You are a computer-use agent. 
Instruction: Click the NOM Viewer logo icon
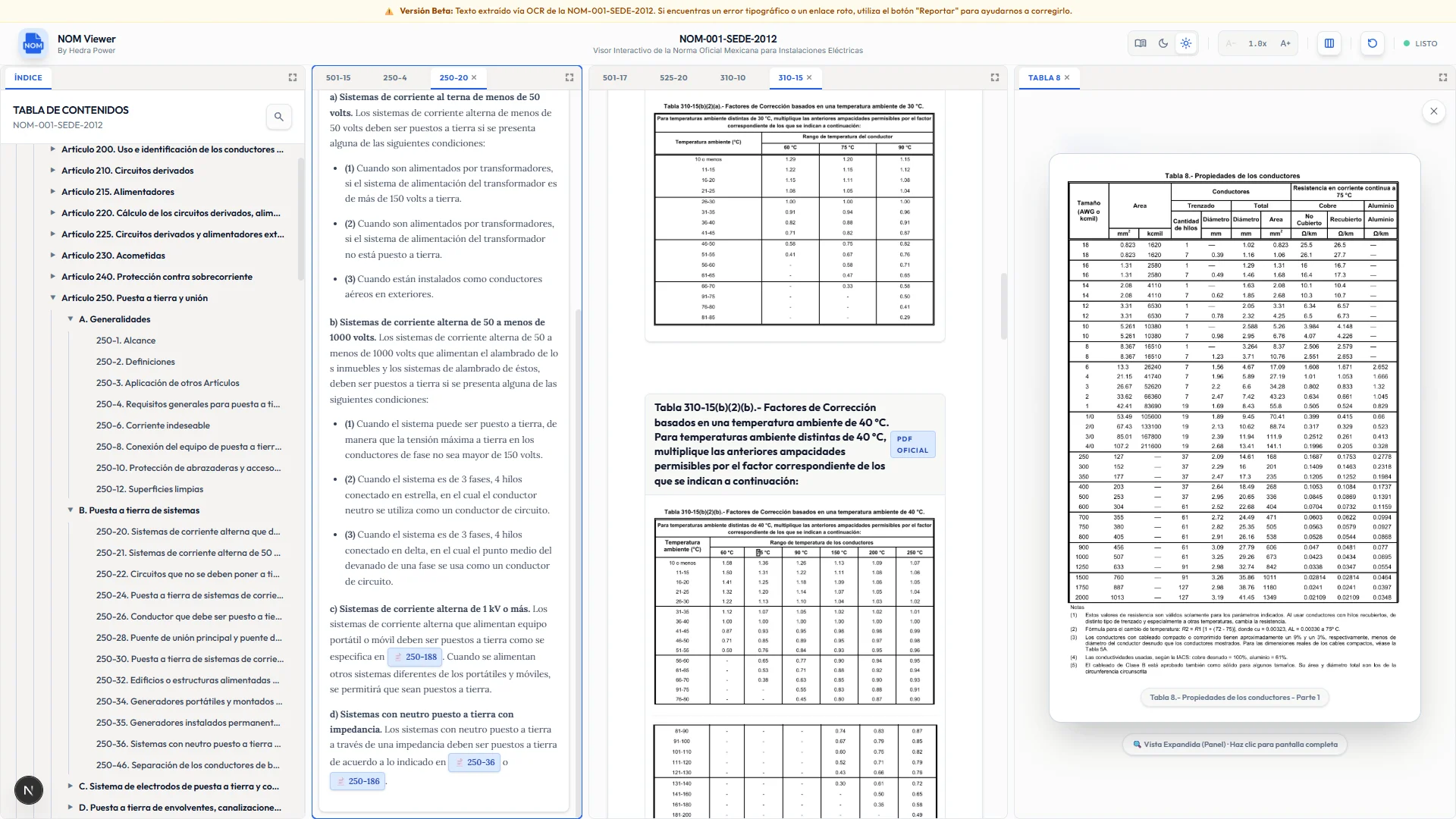[33, 44]
